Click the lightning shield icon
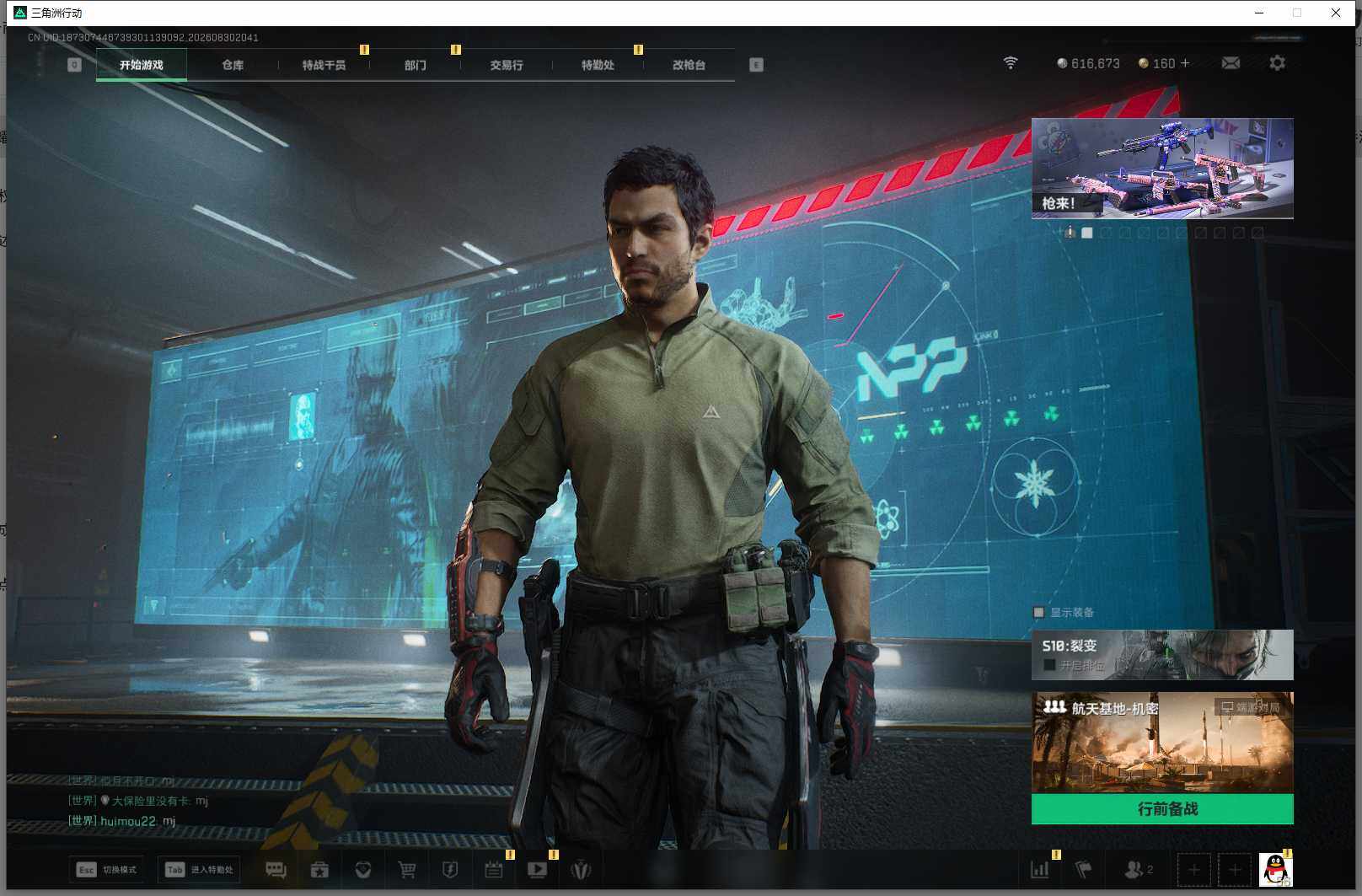The height and width of the screenshot is (896, 1362). point(450,870)
